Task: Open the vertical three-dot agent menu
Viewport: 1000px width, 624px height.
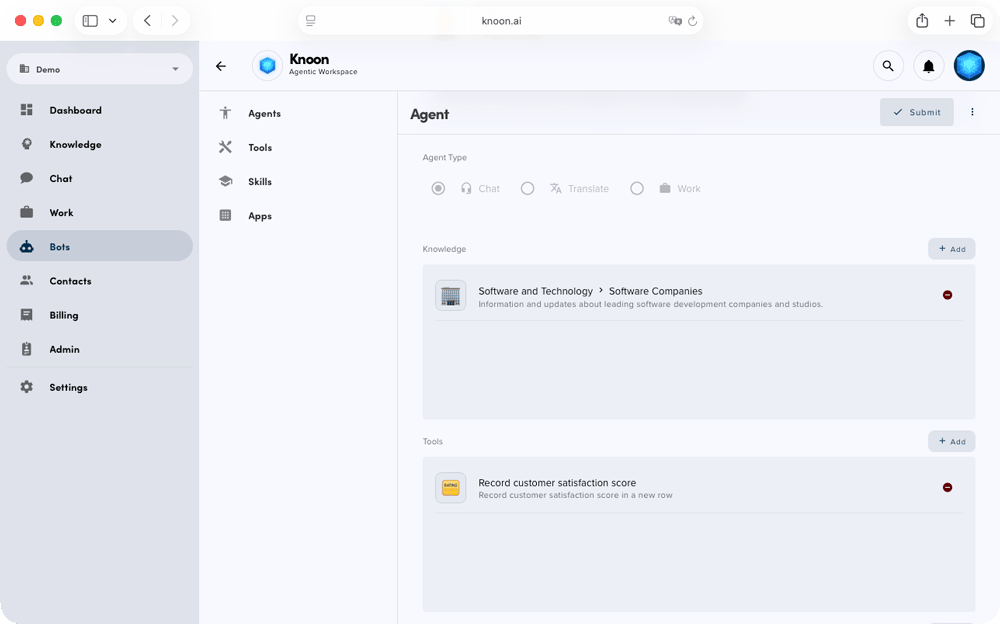Action: click(973, 112)
